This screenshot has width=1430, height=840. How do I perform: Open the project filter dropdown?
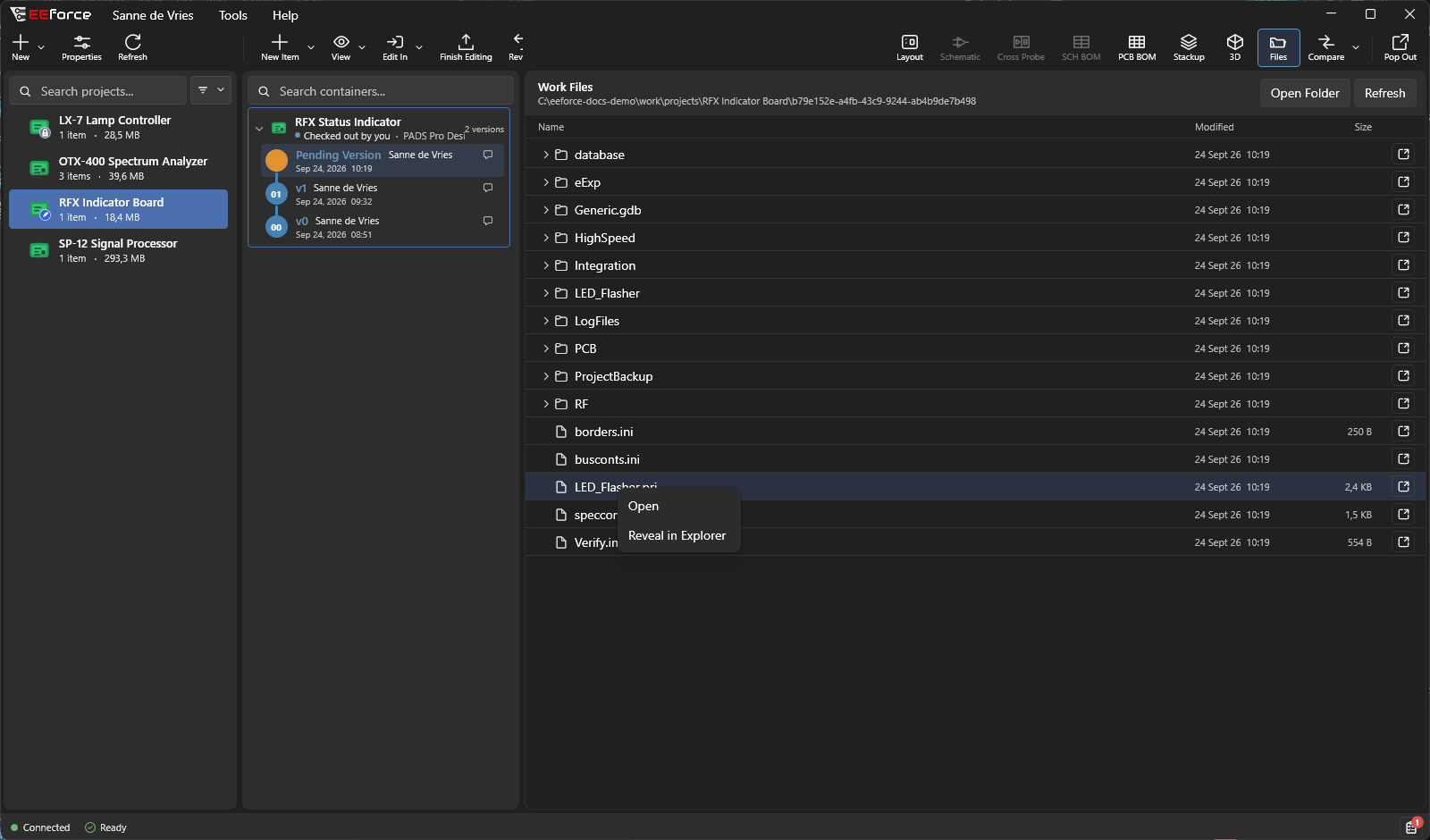(211, 90)
